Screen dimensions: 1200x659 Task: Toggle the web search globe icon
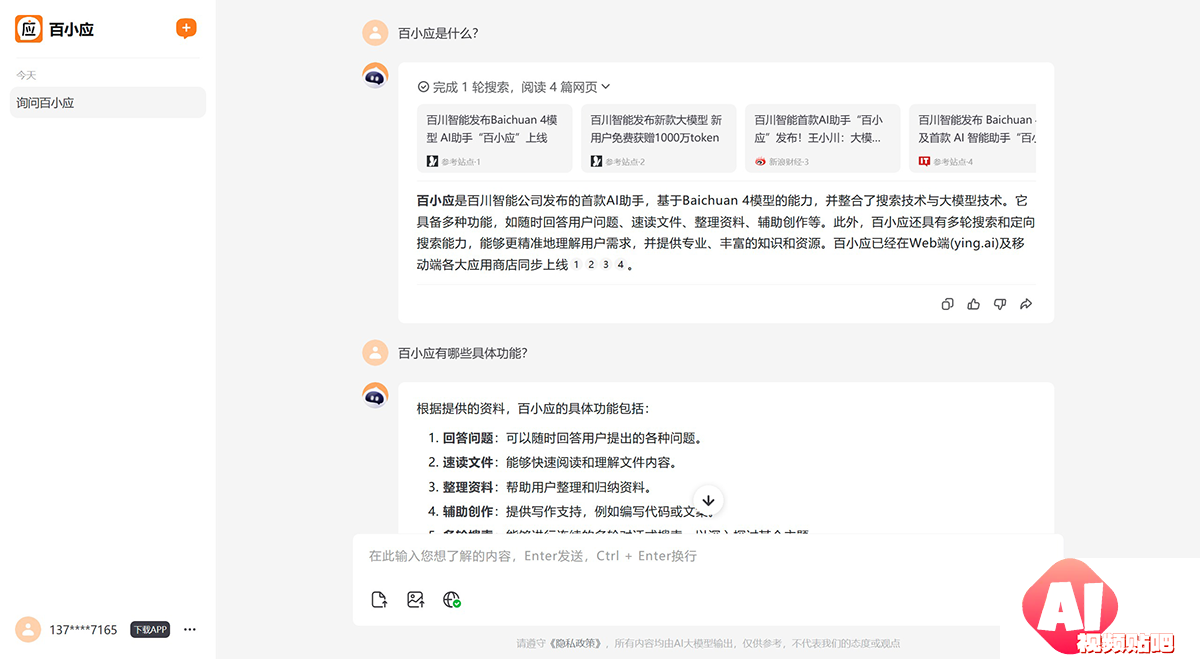click(x=452, y=600)
